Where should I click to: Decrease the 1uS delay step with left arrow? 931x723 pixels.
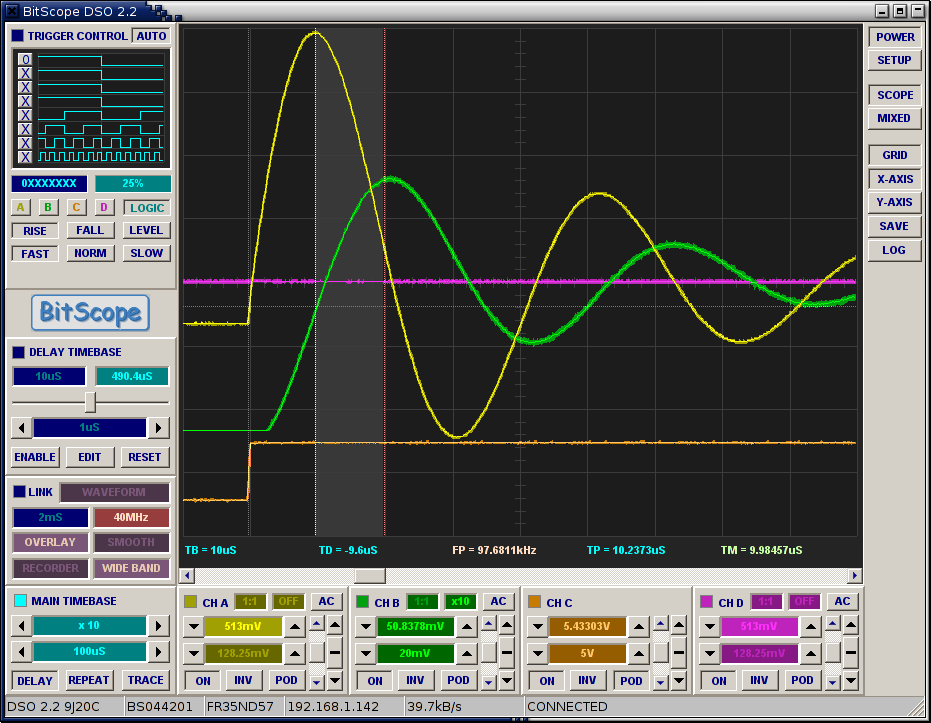pos(22,427)
